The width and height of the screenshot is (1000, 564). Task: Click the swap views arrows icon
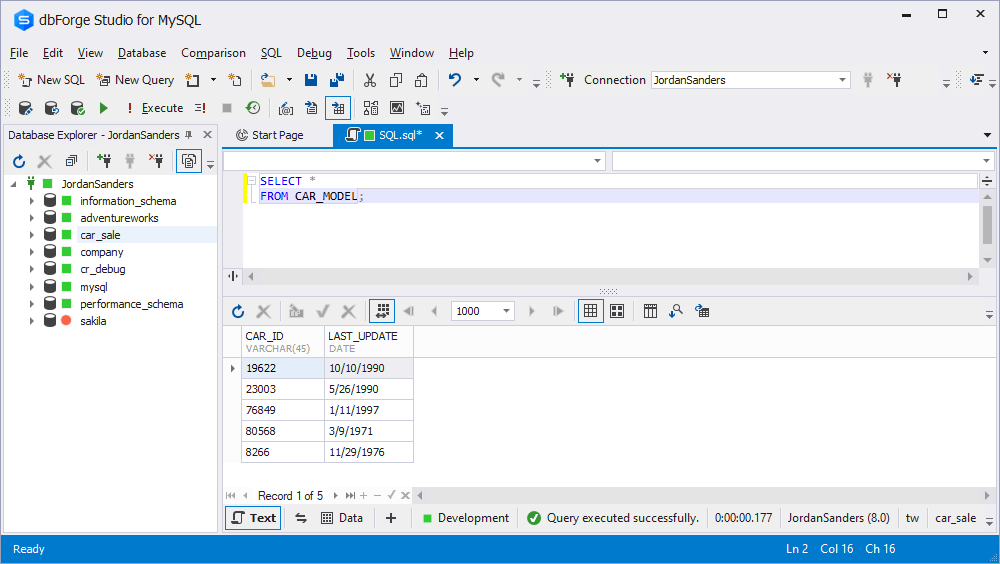(x=301, y=518)
